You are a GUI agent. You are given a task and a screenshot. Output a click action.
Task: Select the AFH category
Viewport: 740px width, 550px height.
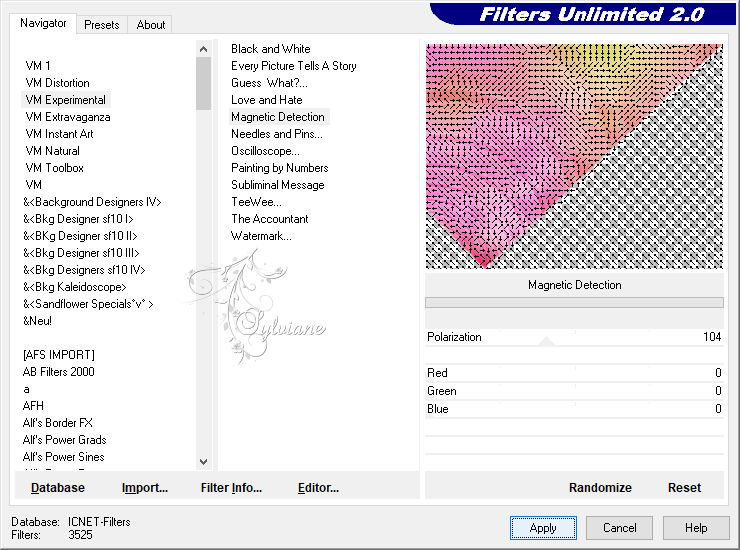(x=33, y=406)
